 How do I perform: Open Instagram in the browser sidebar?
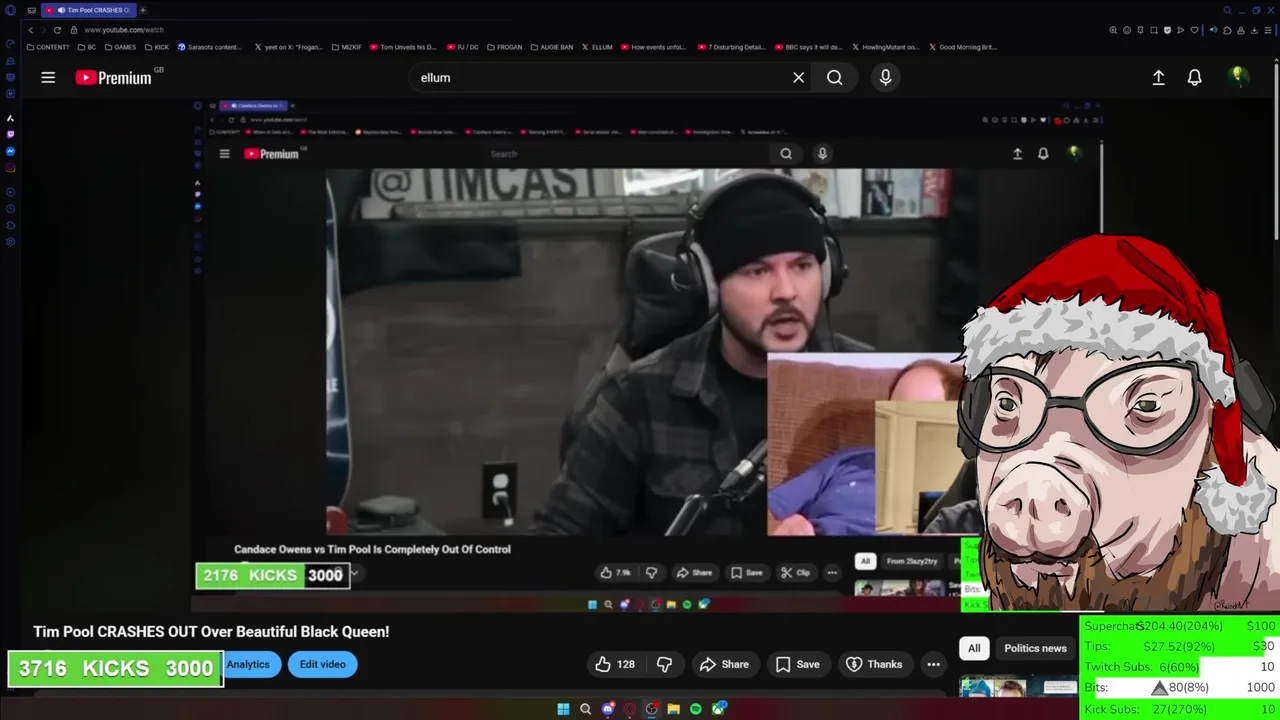11,167
